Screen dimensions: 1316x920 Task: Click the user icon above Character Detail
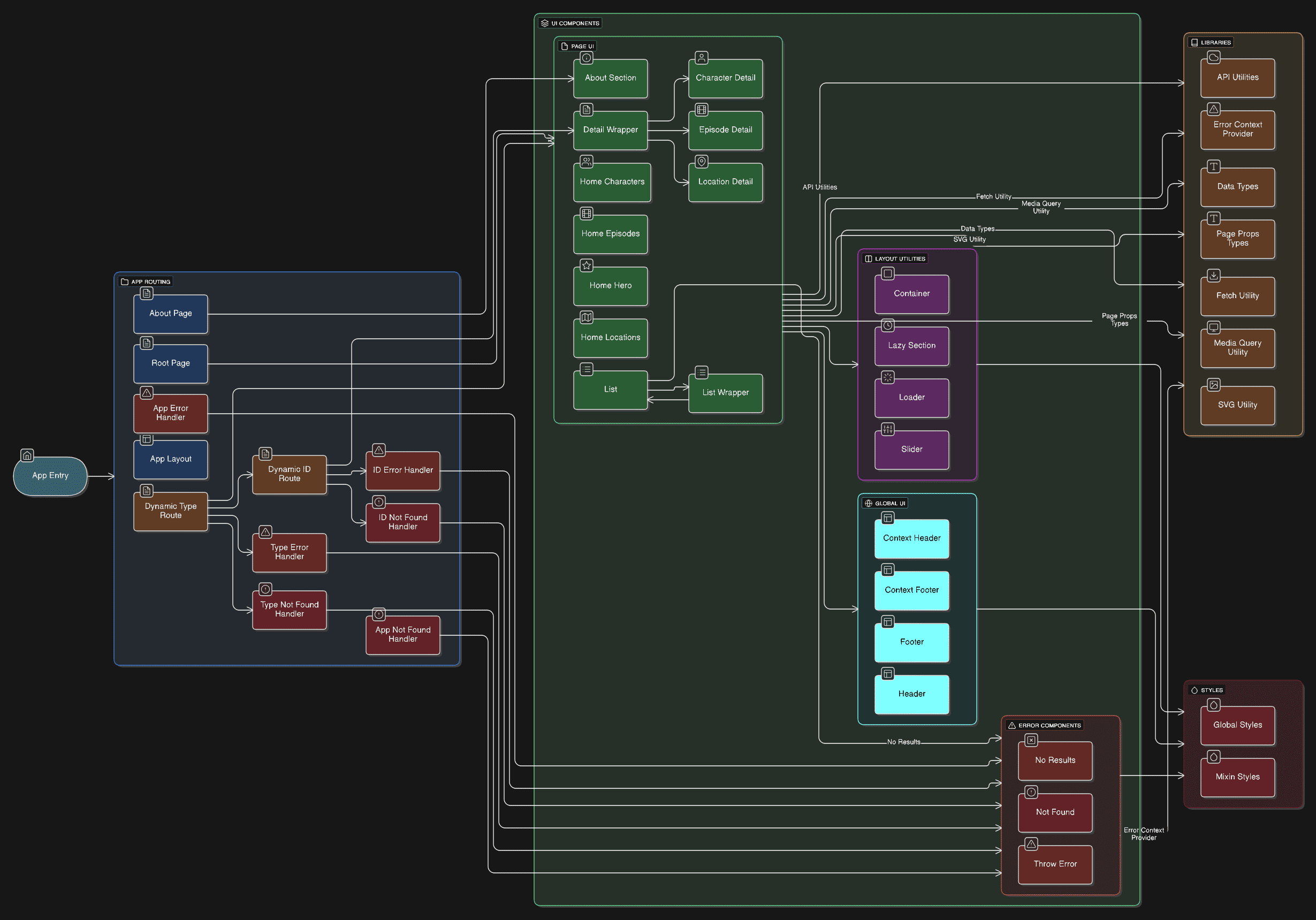pyautogui.click(x=702, y=58)
